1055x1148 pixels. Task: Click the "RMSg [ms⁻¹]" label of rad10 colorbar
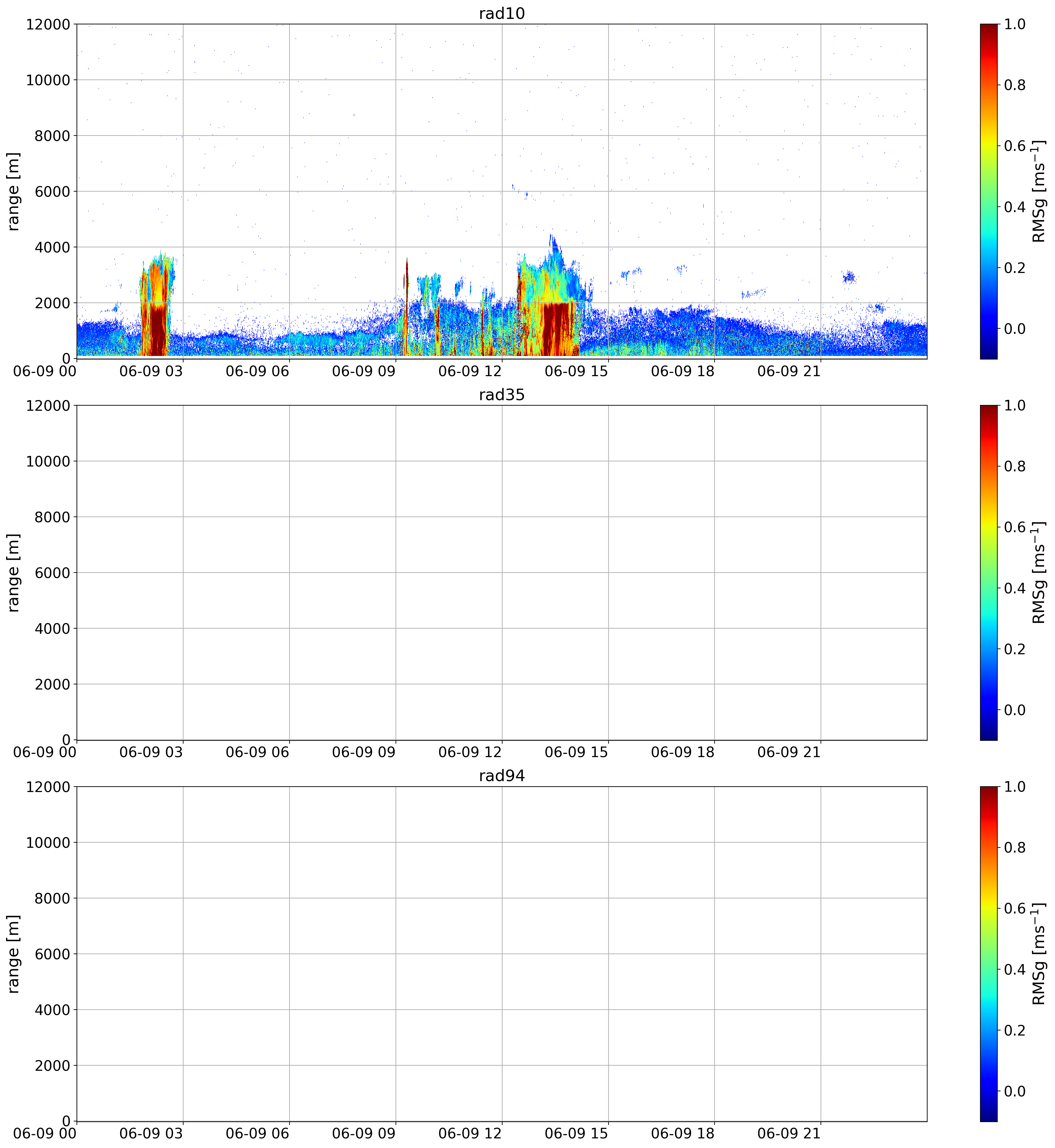tap(1038, 191)
